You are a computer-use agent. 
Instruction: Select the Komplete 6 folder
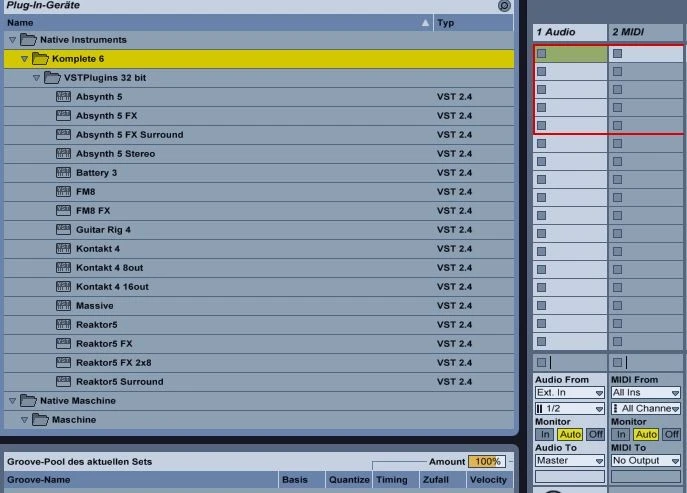78,59
